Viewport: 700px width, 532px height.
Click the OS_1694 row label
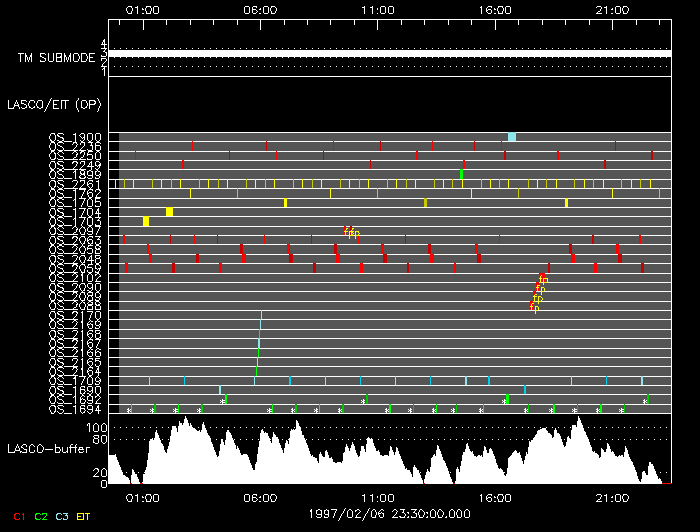[74, 409]
